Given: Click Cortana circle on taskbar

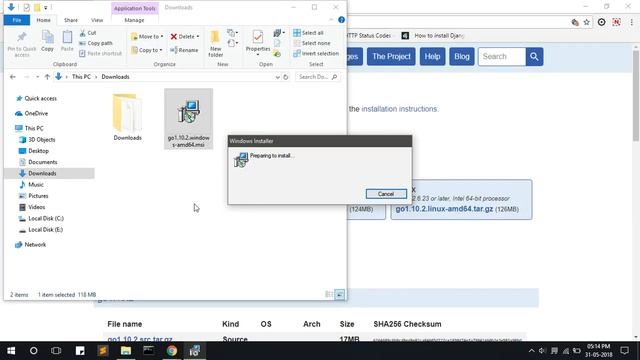Looking at the screenshot, I should (x=33, y=351).
